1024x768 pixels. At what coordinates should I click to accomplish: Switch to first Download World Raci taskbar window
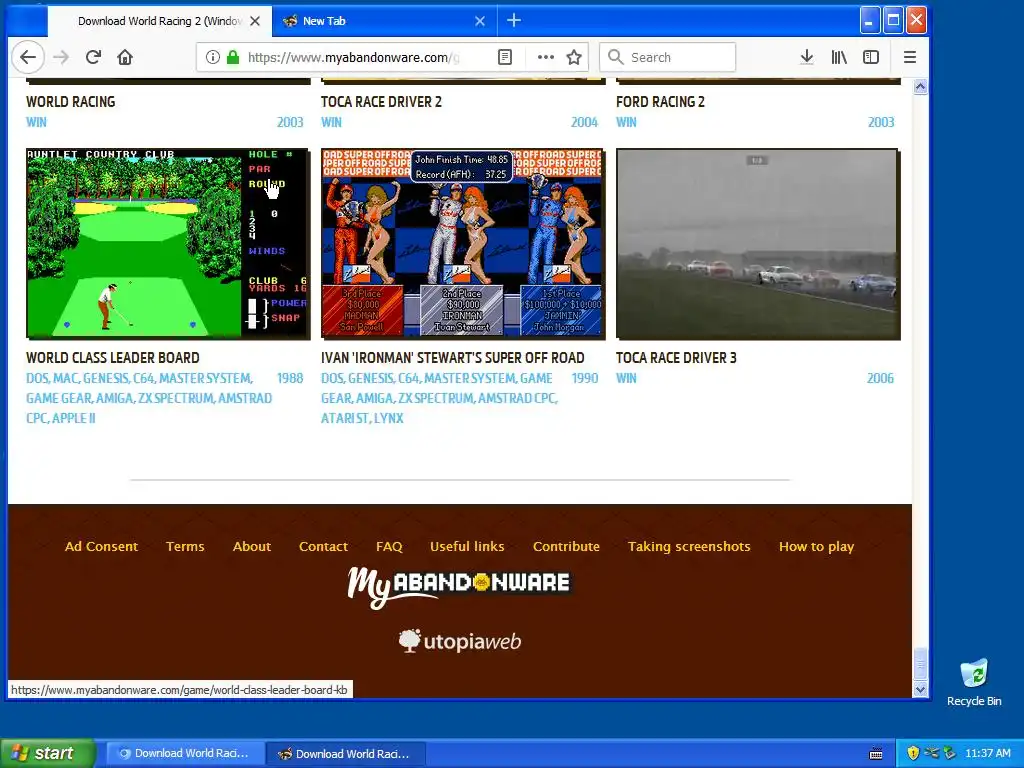point(185,754)
